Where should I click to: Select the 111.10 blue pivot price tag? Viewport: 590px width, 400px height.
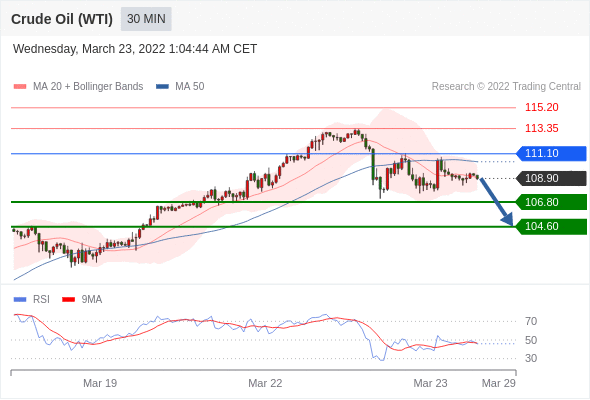click(x=551, y=154)
